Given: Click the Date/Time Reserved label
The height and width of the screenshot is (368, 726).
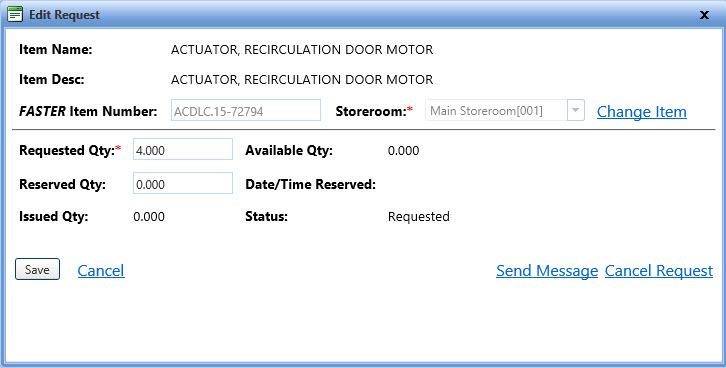Looking at the screenshot, I should tap(310, 184).
